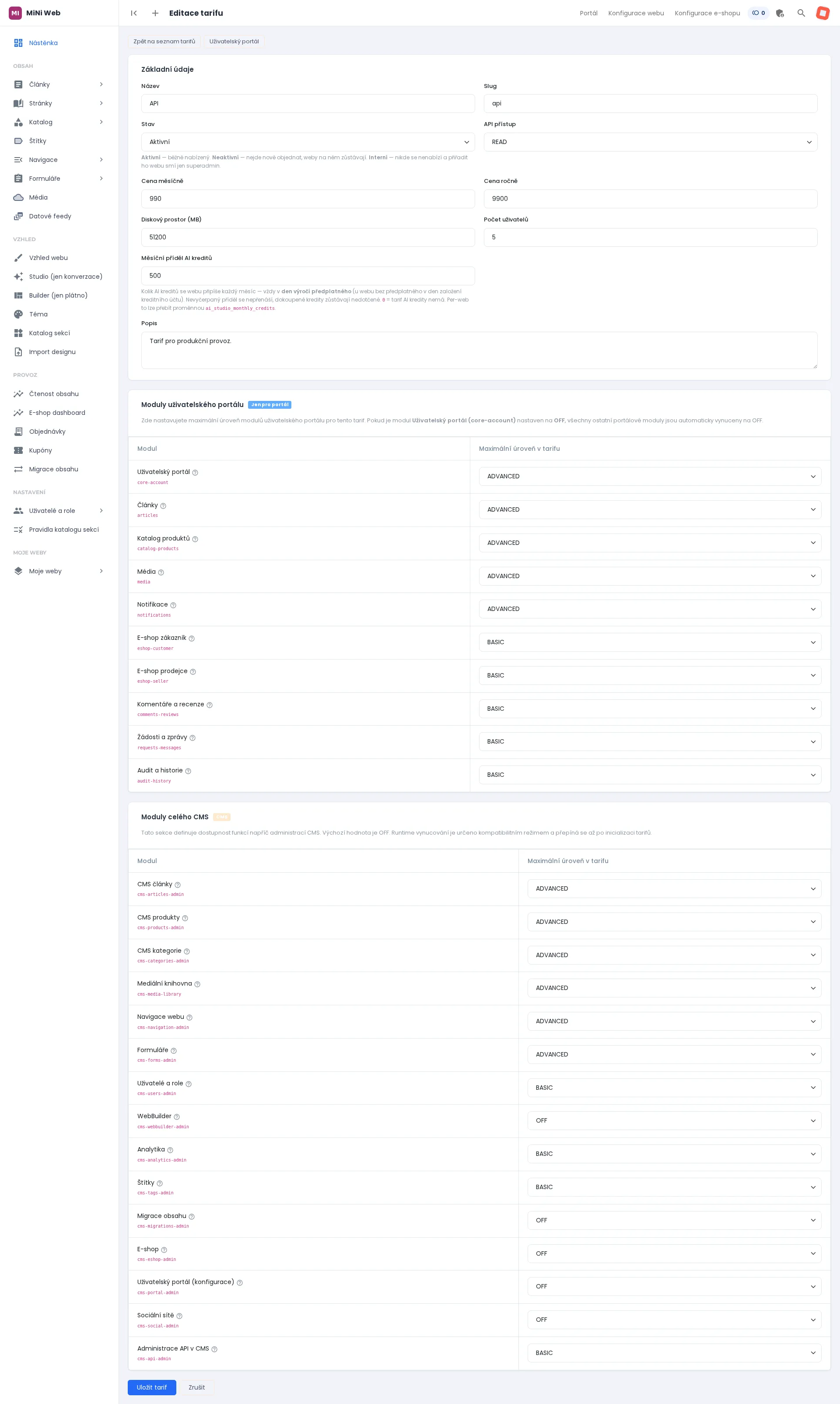Open the API přístup READ dropdown
This screenshot has height=1404, width=840.
point(651,142)
